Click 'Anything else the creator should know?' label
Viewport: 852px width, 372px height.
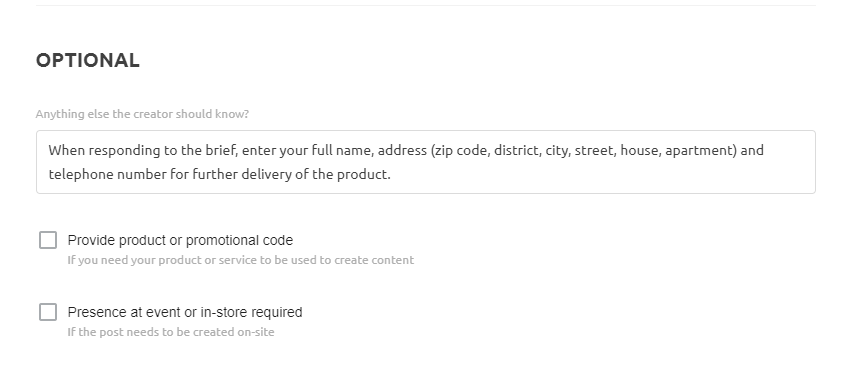pyautogui.click(x=142, y=114)
